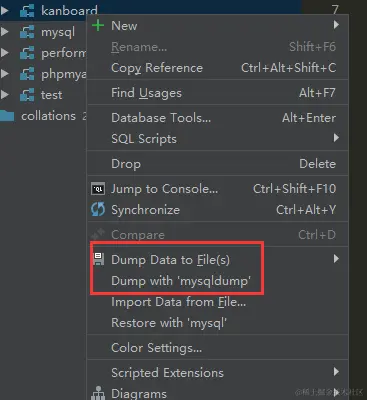Image resolution: width=367 pixels, height=400 pixels.
Task: Choose Copy Reference from the context menu
Action: 218,68
